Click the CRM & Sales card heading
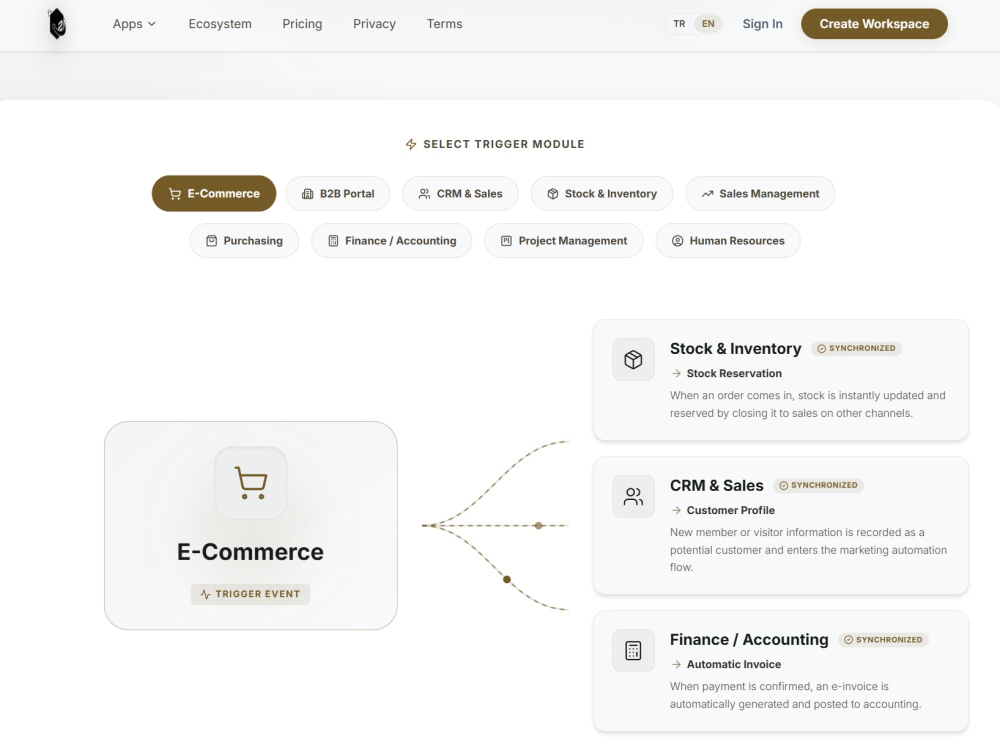The image size is (1000, 750). click(716, 485)
